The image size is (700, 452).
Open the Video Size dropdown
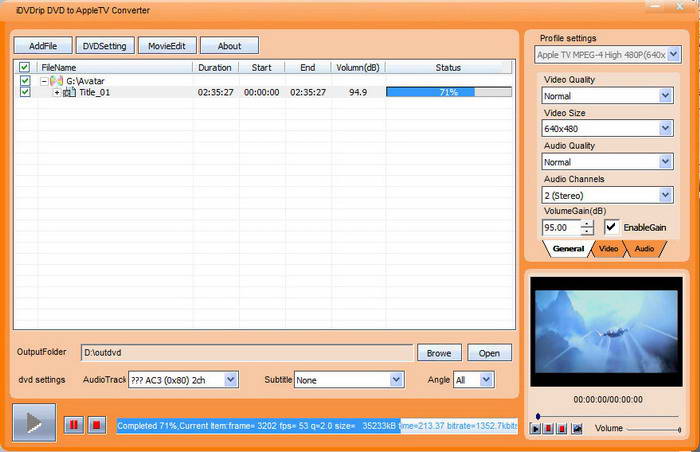pos(665,129)
